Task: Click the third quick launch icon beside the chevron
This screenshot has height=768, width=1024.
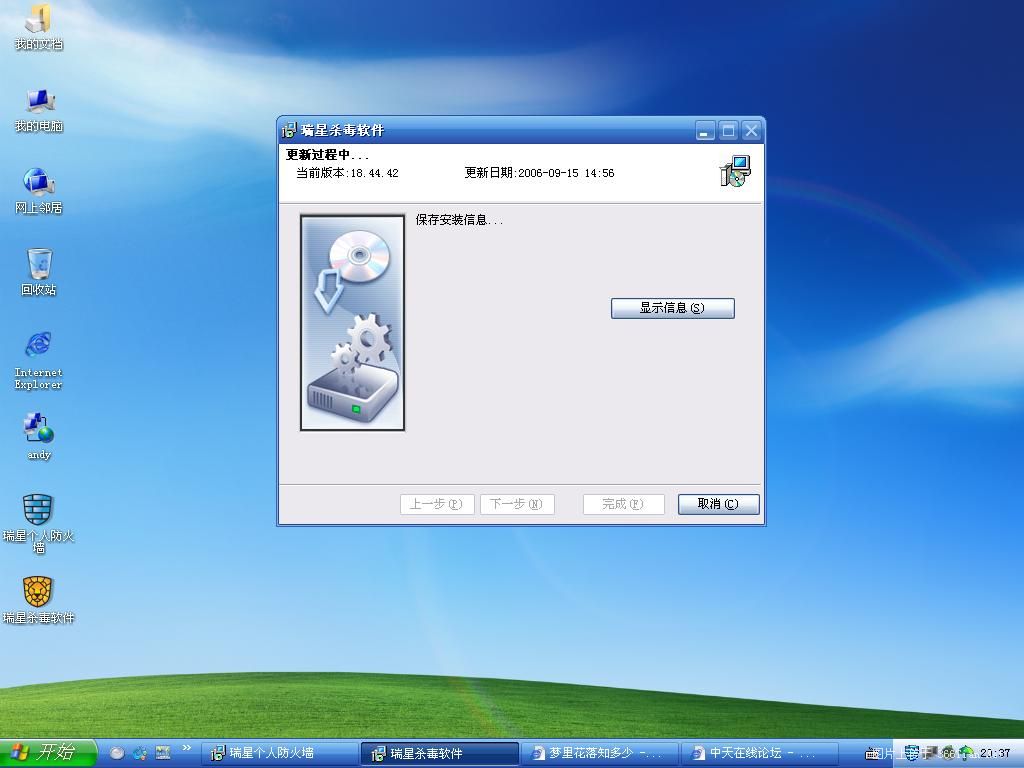Action: pos(163,753)
